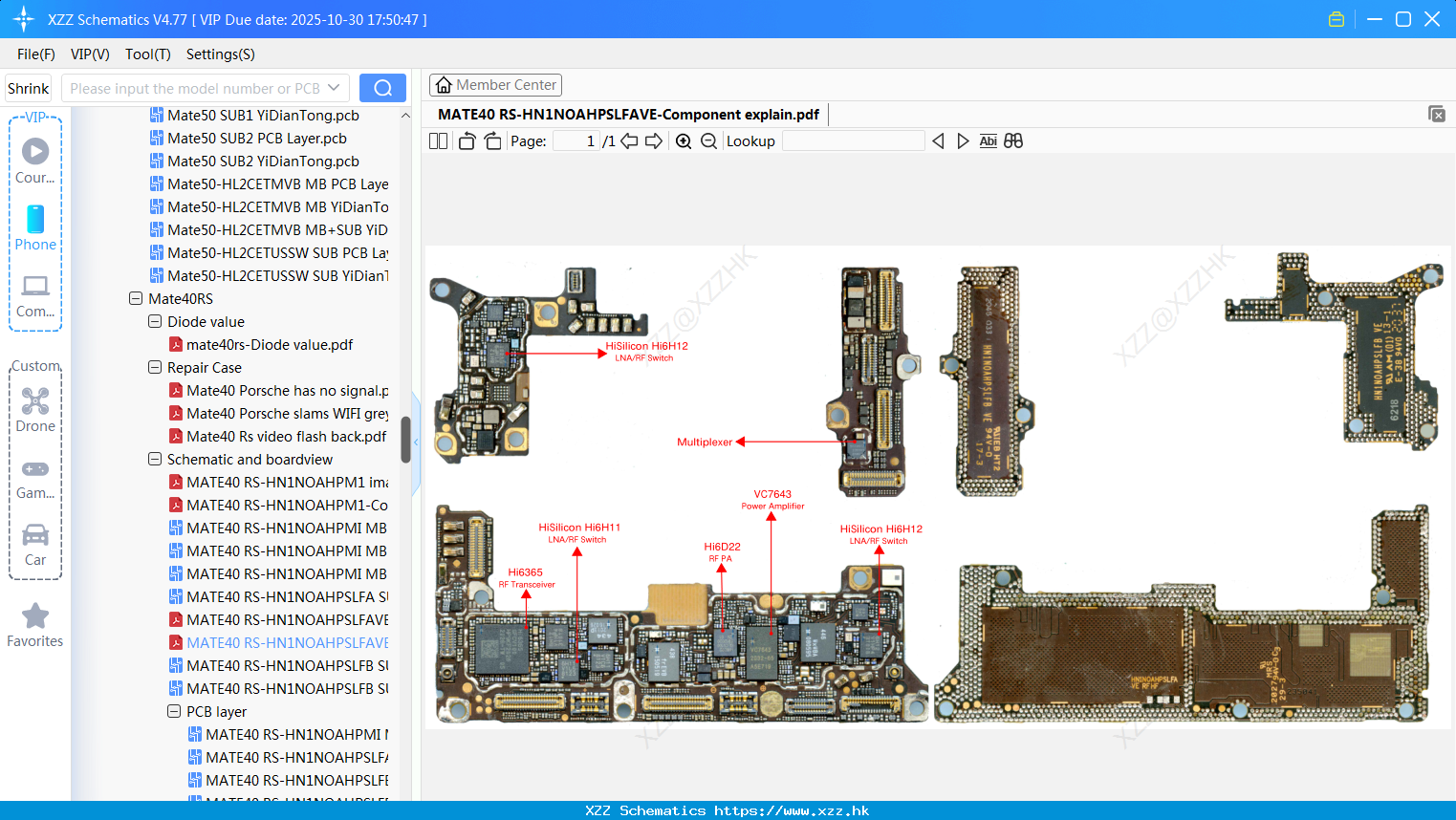Viewport: 1456px width, 820px height.
Task: Select highlighted MATE40 RS-HN1NOAHPSLFAVE PDF
Action: [x=279, y=643]
